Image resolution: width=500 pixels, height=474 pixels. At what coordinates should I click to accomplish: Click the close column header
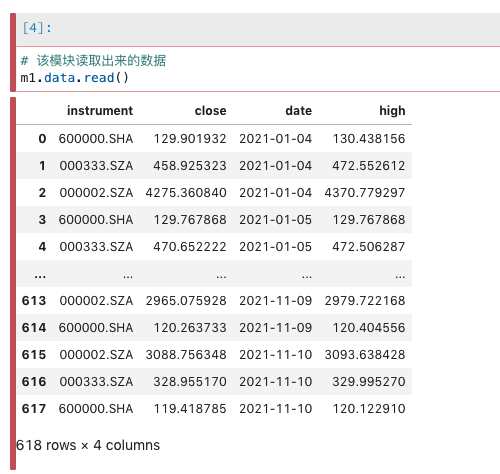[211, 111]
